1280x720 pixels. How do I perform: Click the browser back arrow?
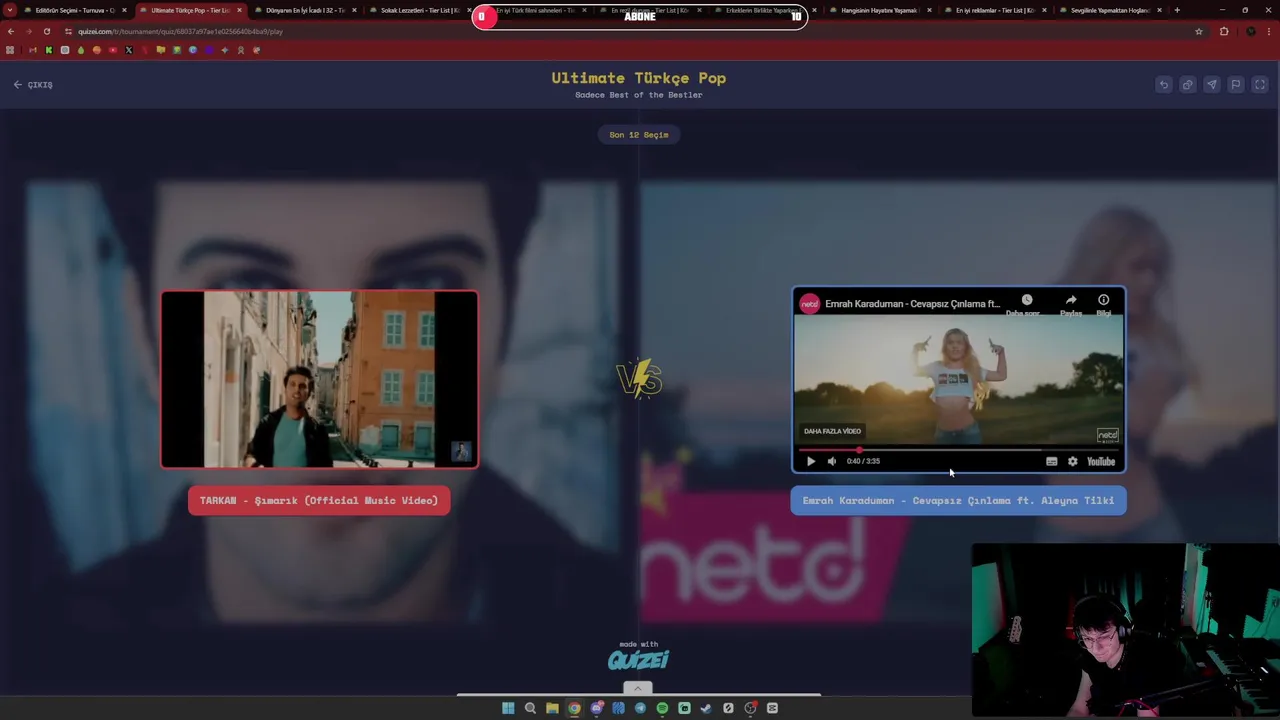tap(11, 31)
